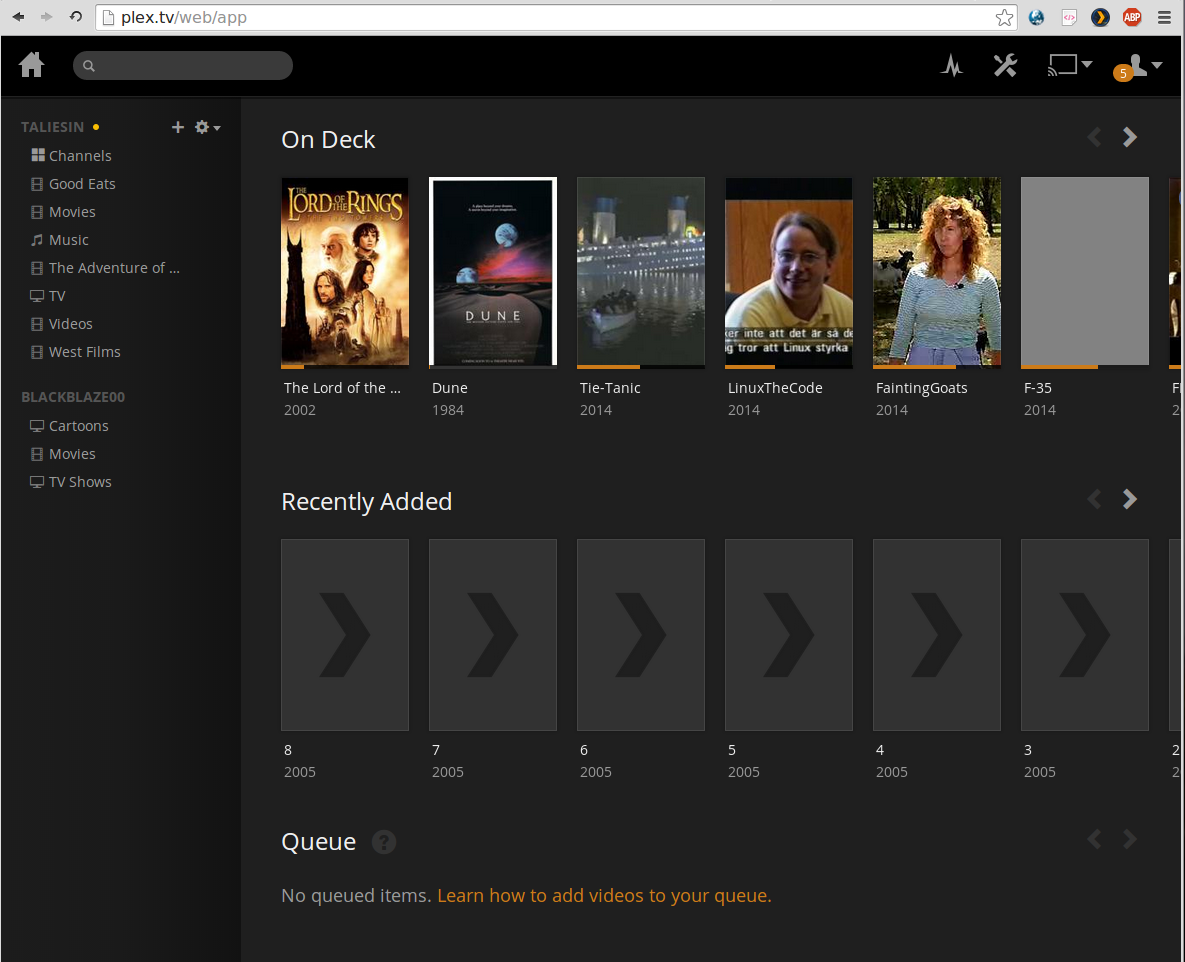Click the Recently Added heading
Screen dimensions: 1185x962
click(367, 501)
